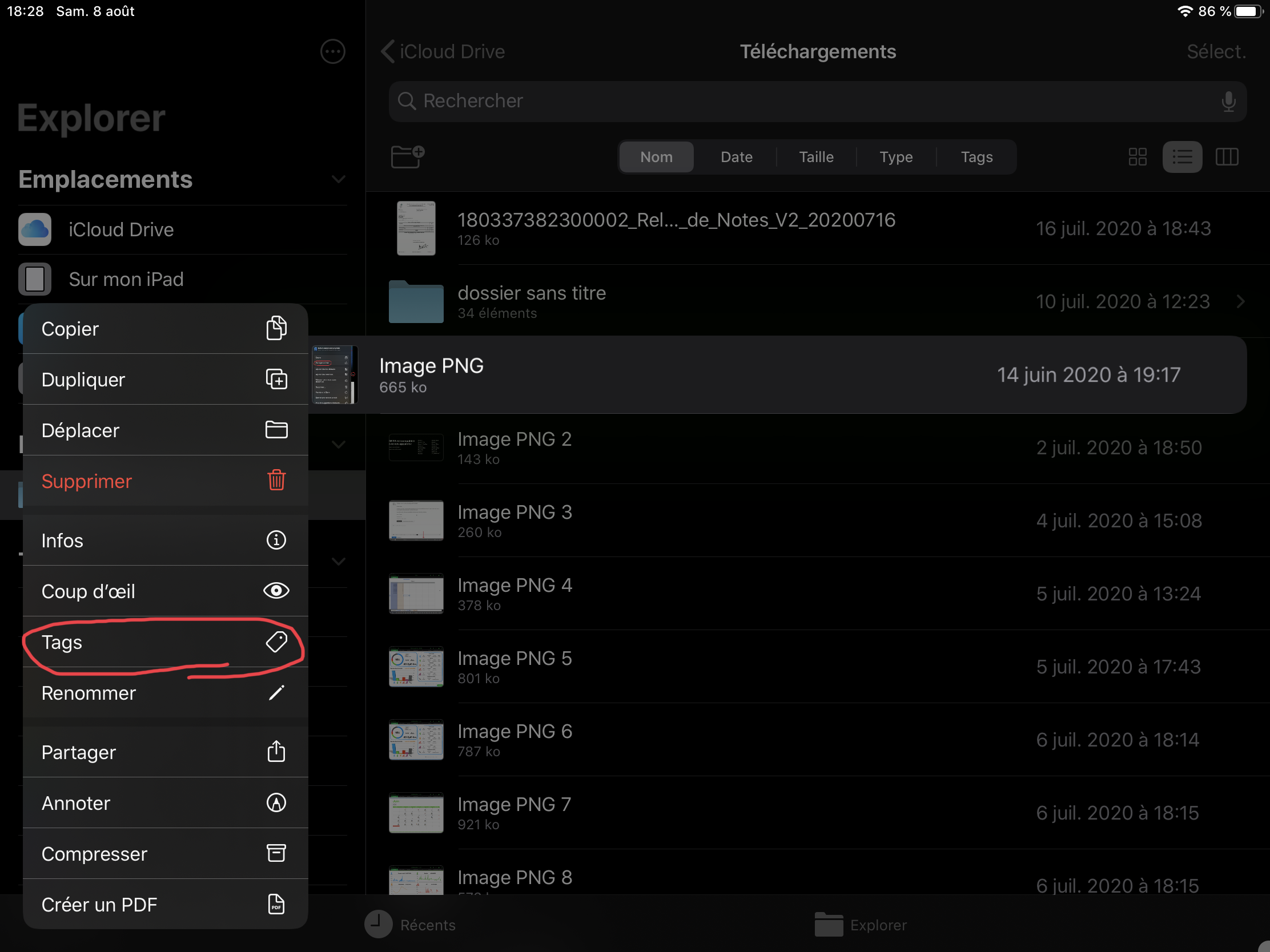Image resolution: width=1270 pixels, height=952 pixels.
Task: Click the Créer un PDF document icon
Action: (x=276, y=905)
